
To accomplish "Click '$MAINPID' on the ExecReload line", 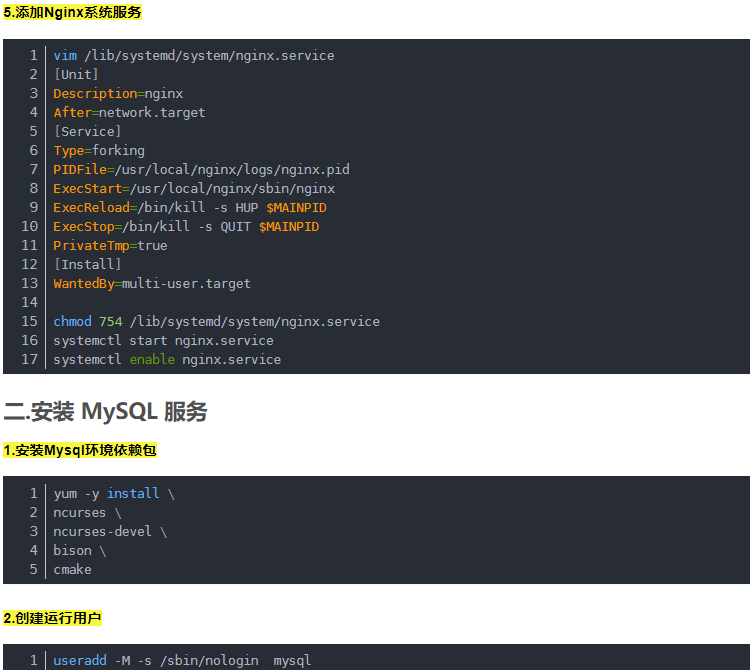I will (297, 208).
